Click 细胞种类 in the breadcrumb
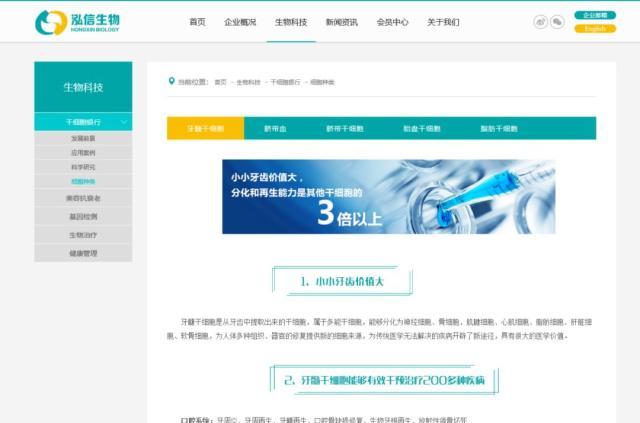The height and width of the screenshot is (423, 640). (322, 82)
